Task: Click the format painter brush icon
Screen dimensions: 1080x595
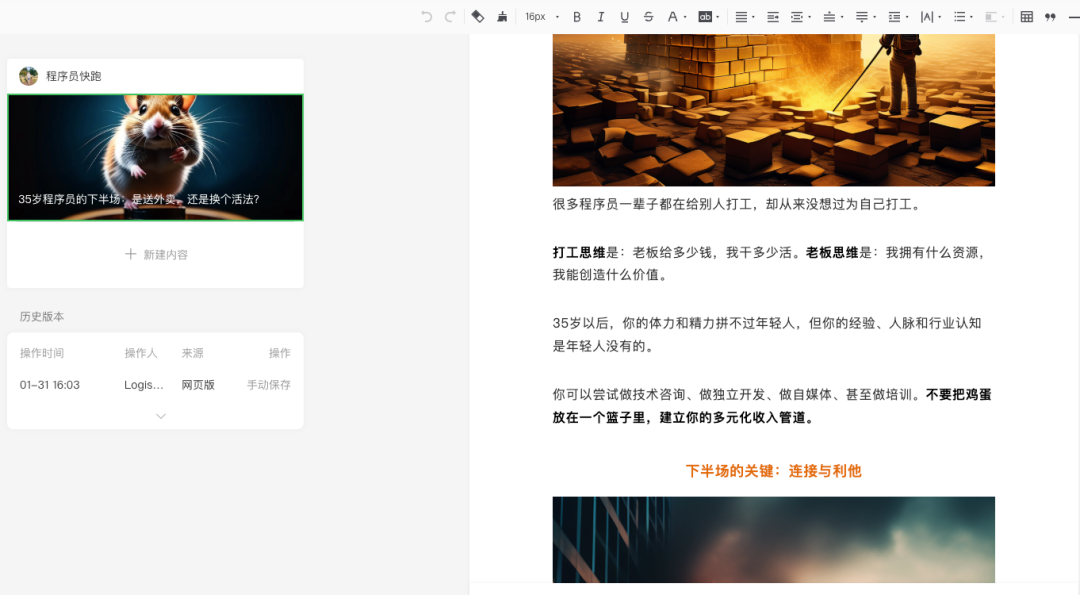Action: click(x=502, y=17)
